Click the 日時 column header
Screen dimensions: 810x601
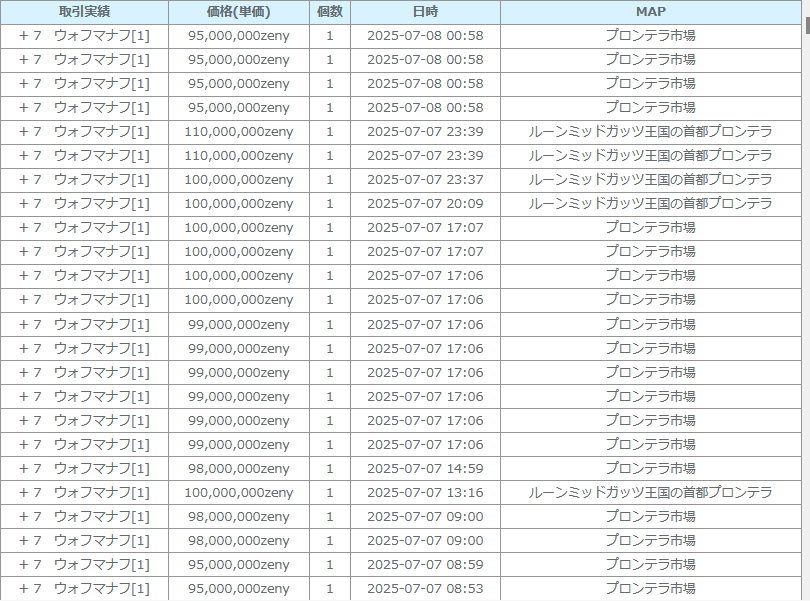[425, 12]
